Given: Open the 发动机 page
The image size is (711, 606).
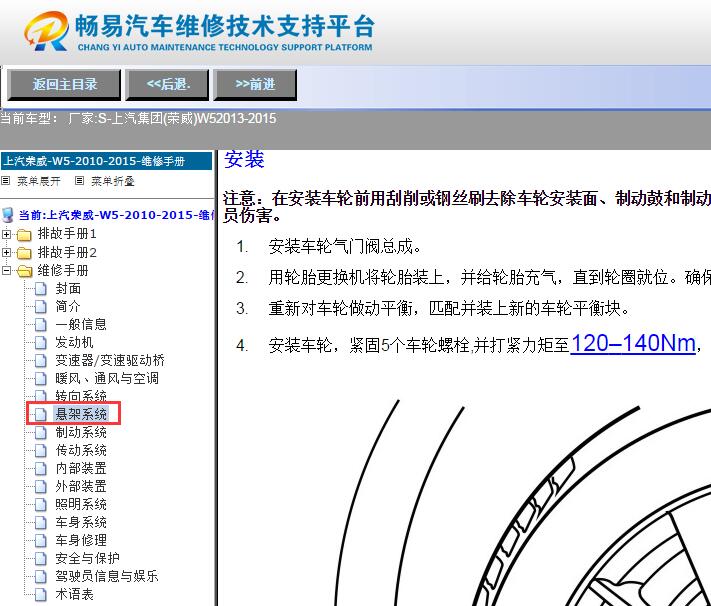Looking at the screenshot, I should 74,342.
